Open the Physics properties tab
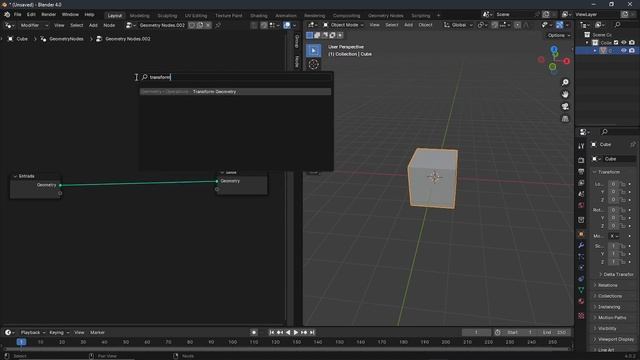The width and height of the screenshot is (640, 360). (x=581, y=267)
